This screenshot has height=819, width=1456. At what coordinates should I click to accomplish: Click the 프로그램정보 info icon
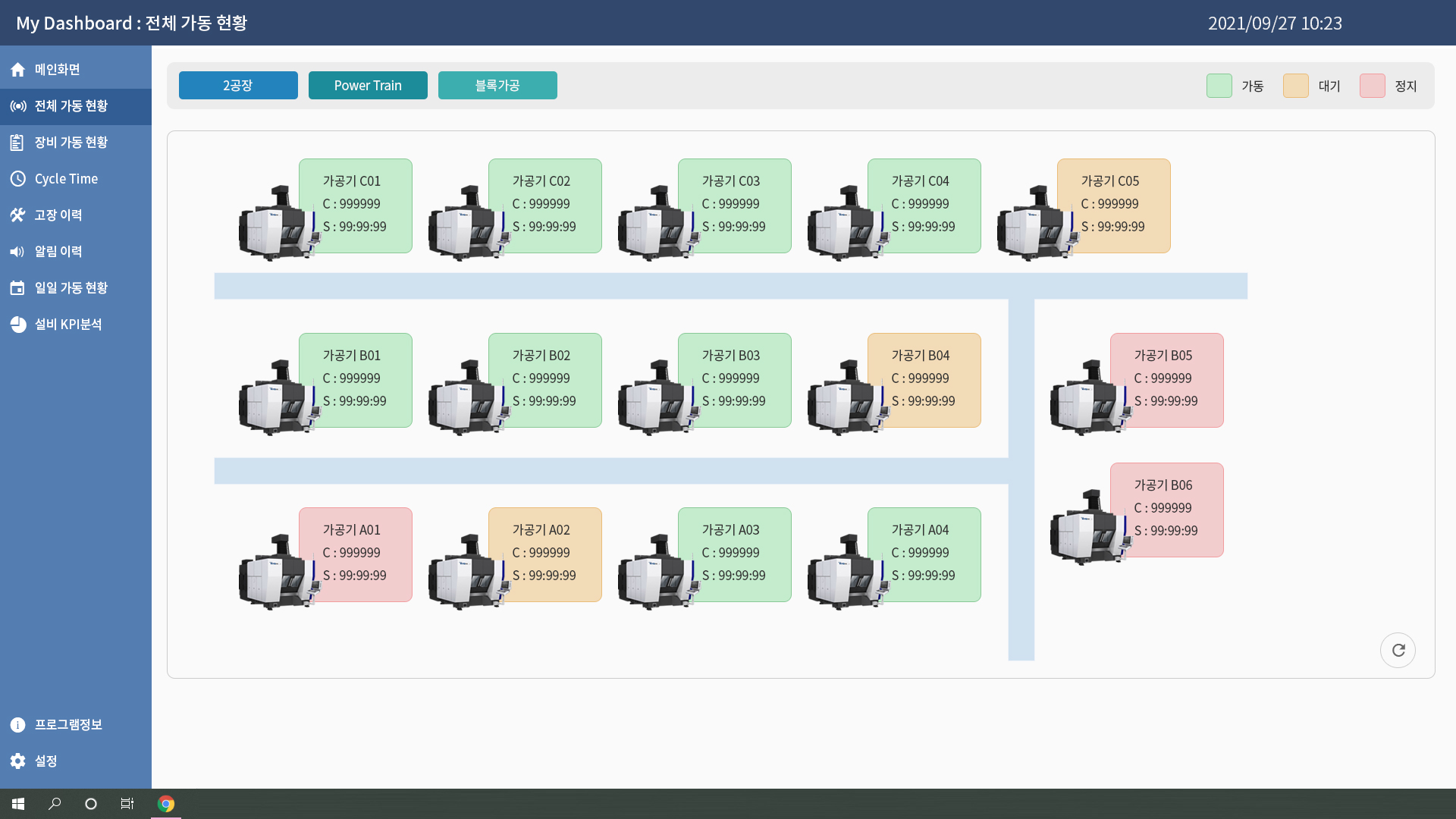(18, 725)
